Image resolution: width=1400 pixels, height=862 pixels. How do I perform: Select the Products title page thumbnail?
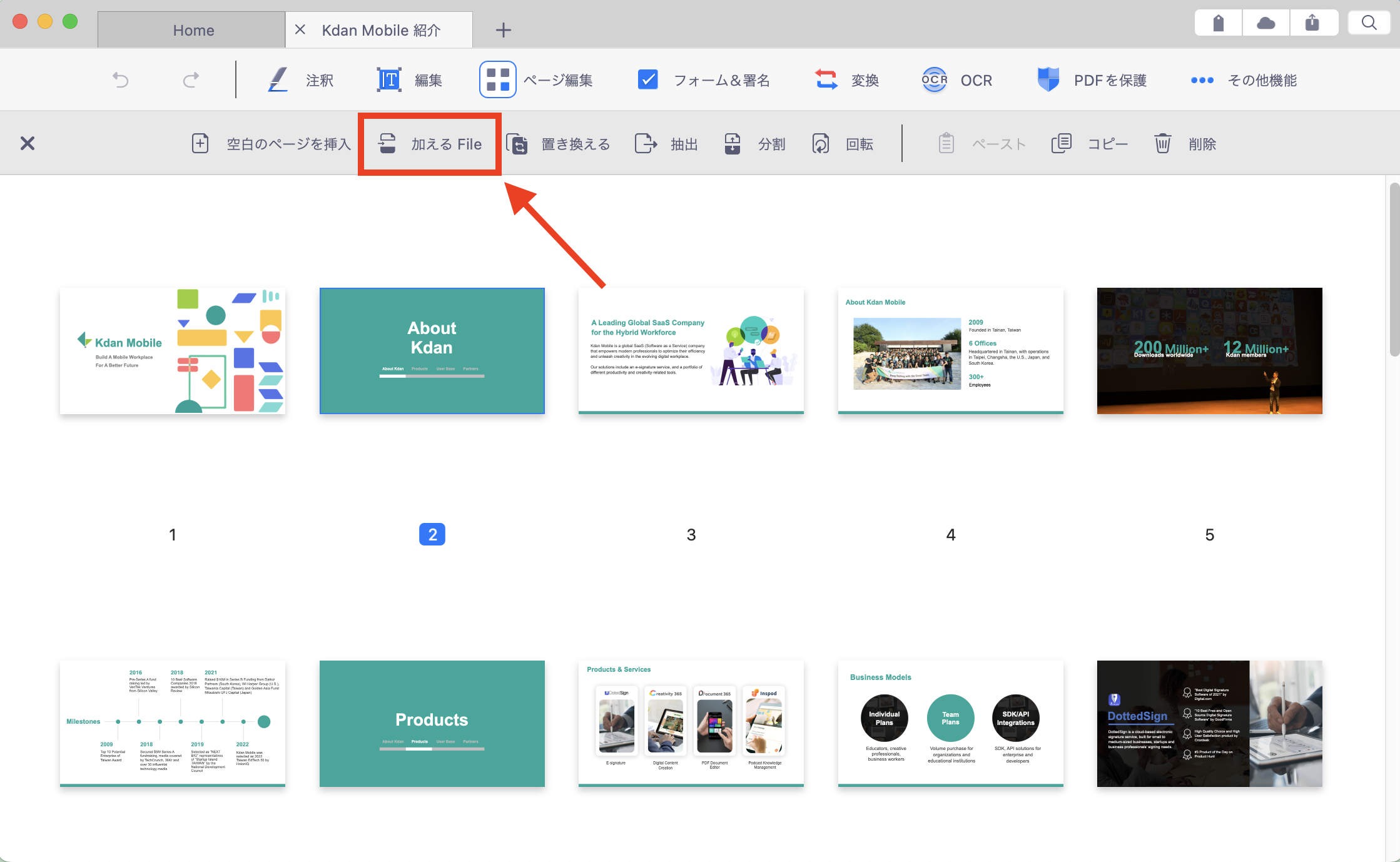(x=432, y=724)
